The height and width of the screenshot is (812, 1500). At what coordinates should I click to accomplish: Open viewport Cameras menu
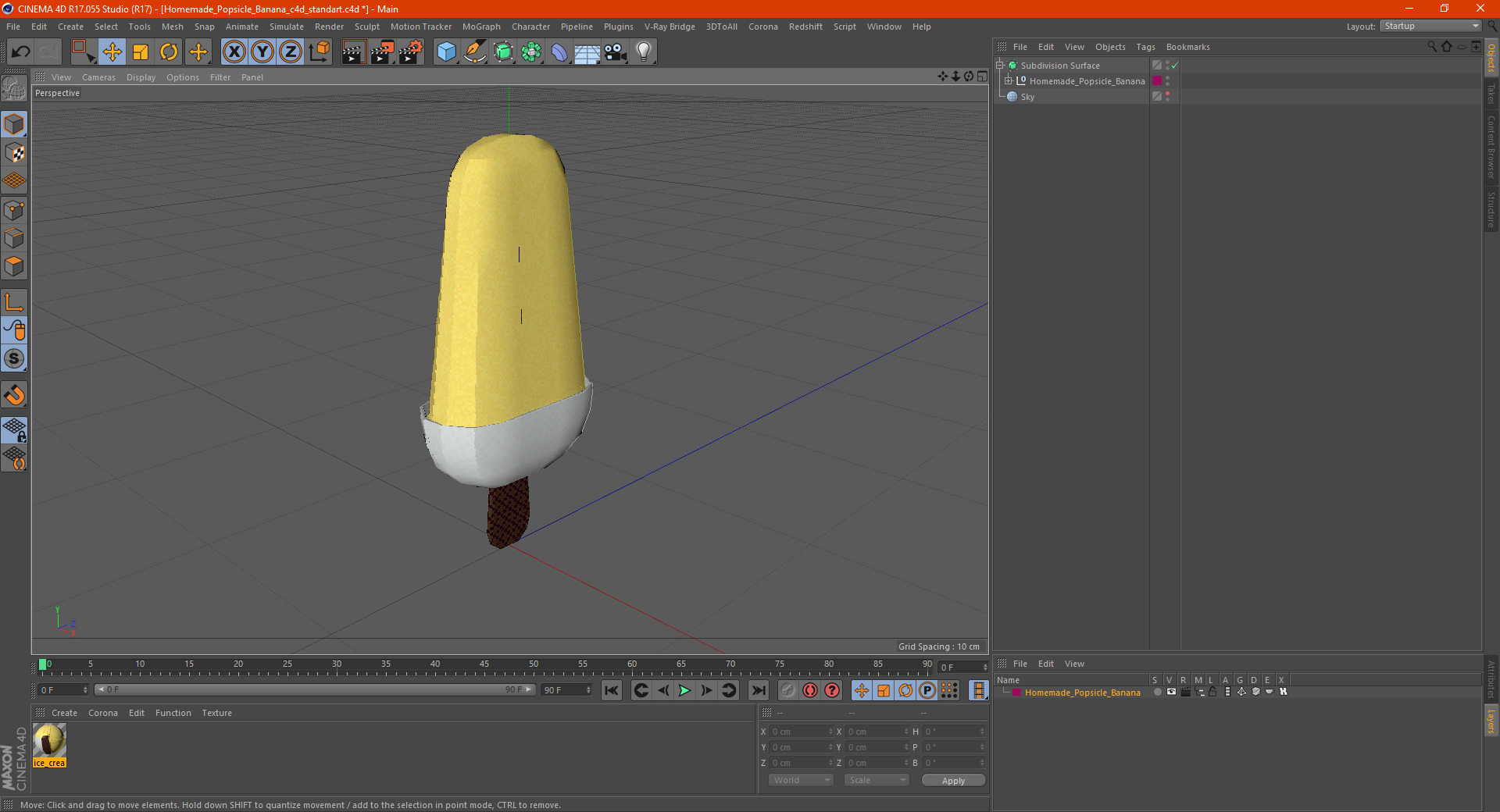pos(98,77)
